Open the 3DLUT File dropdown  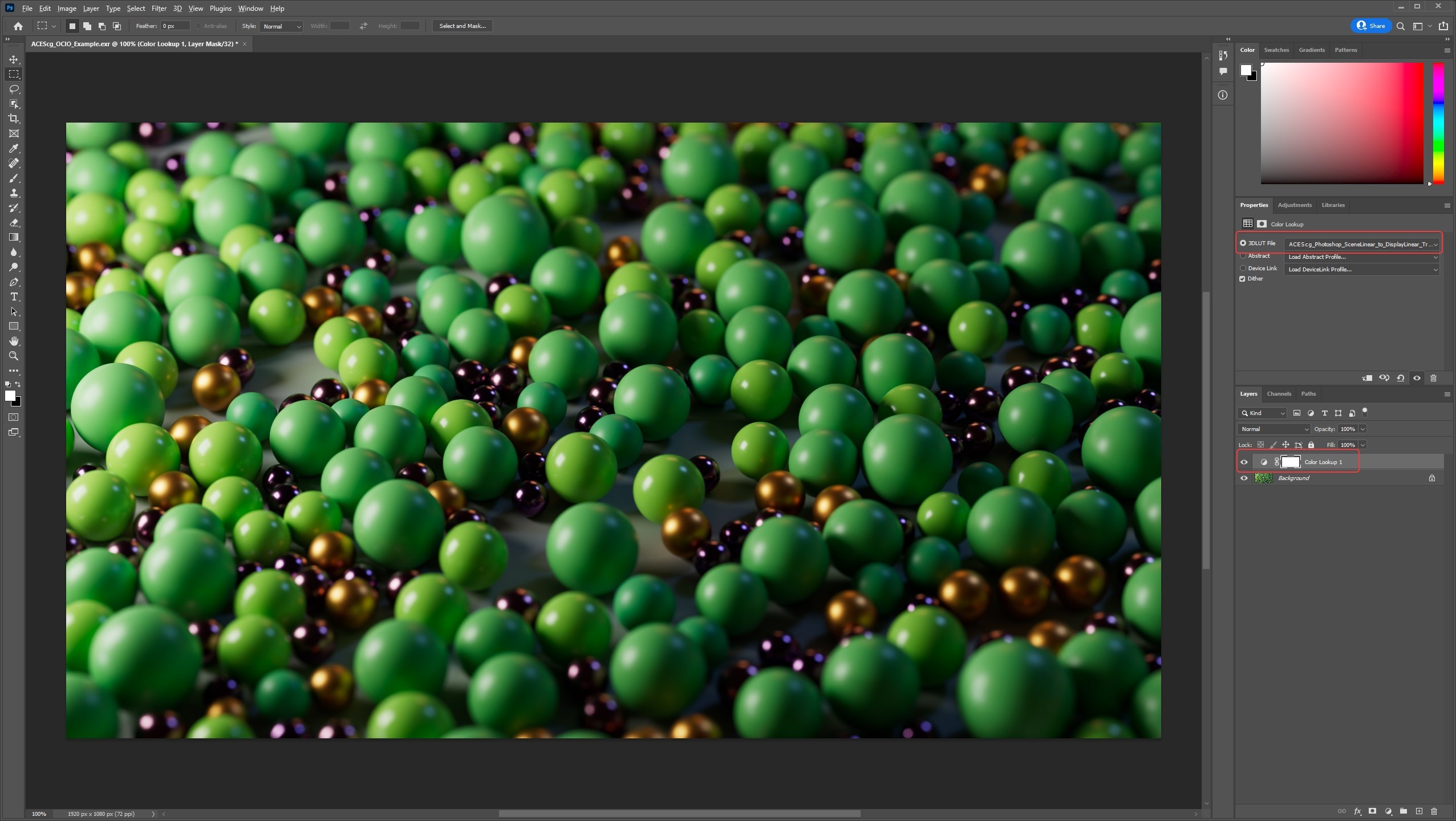pyautogui.click(x=1361, y=244)
